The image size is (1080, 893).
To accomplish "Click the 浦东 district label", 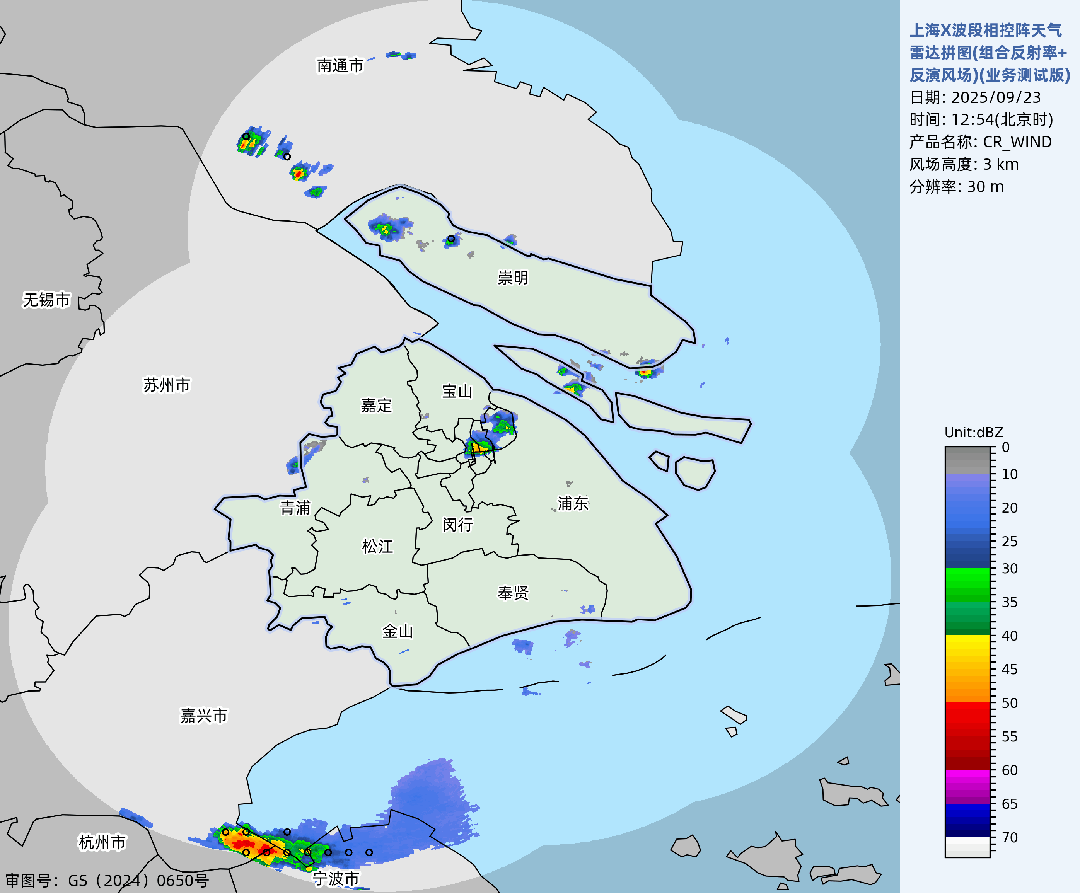I will (x=573, y=503).
